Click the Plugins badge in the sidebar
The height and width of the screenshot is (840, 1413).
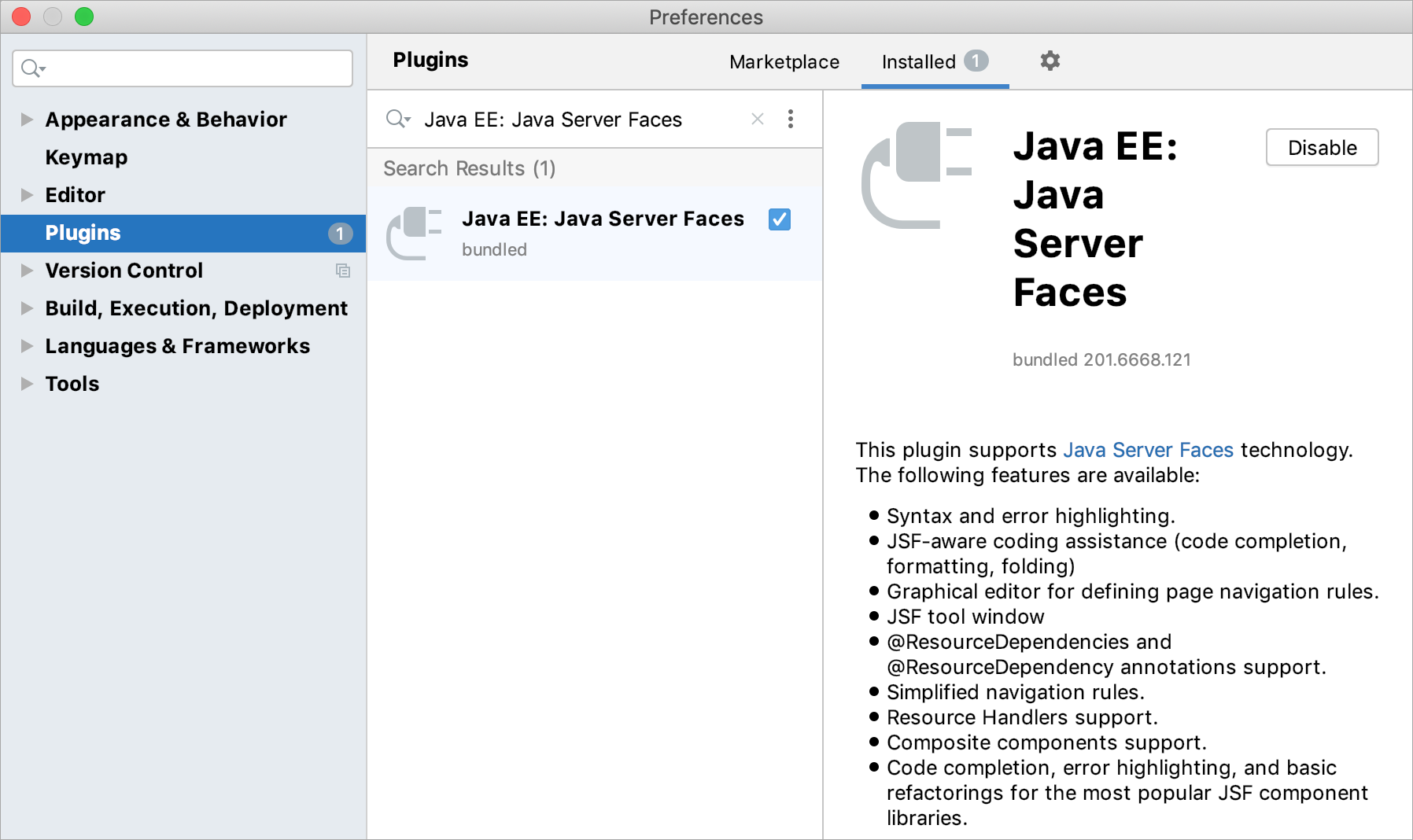(x=340, y=233)
